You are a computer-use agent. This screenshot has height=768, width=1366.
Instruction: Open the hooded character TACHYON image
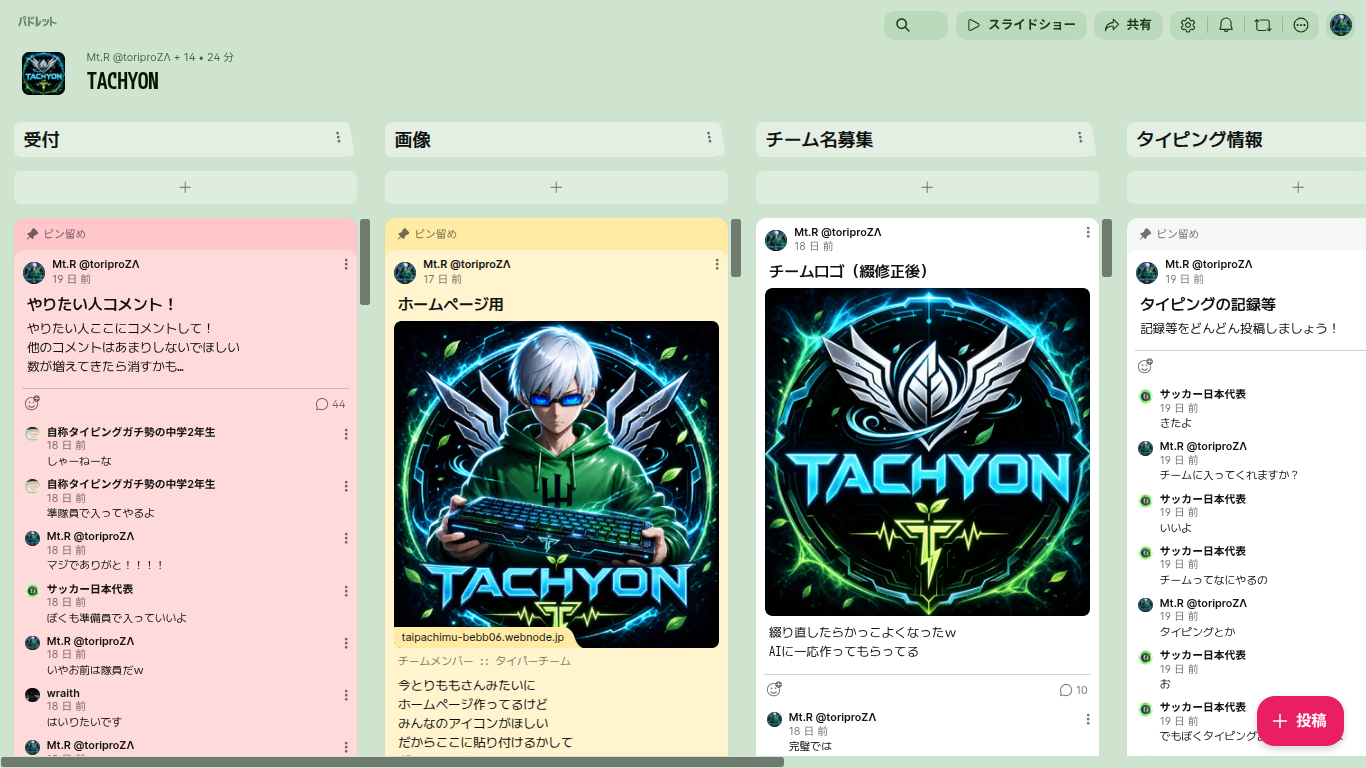556,484
